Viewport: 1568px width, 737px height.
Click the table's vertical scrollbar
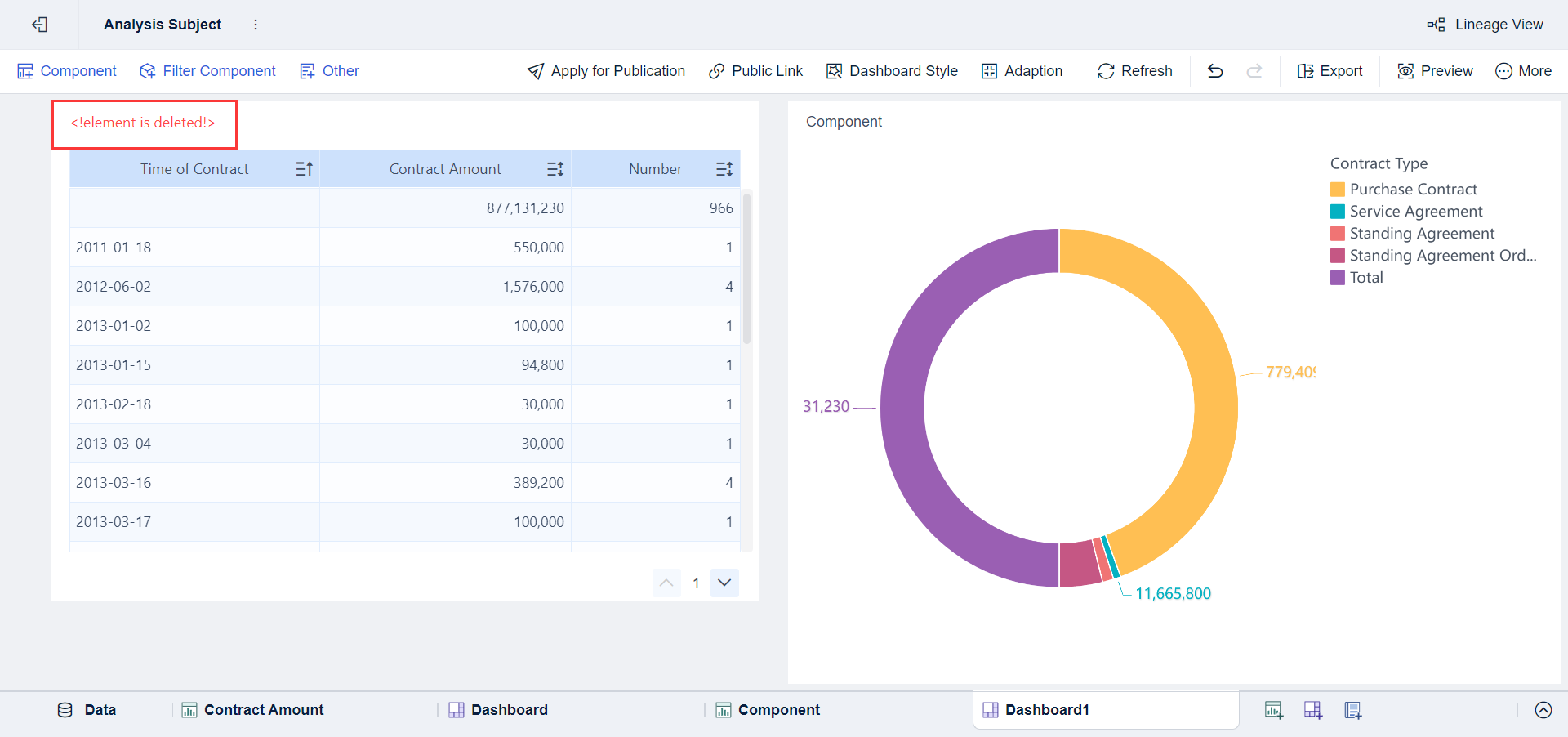(746, 270)
